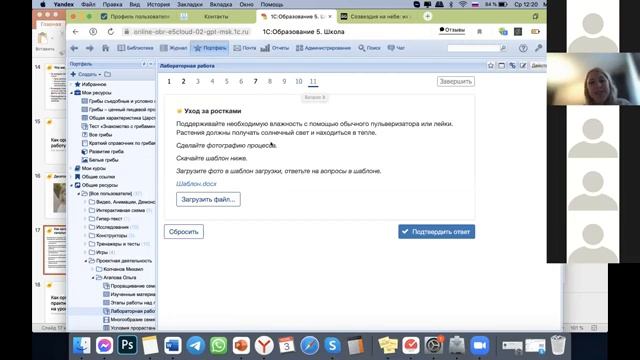Go to question 1 of the lab work
The image size is (640, 360).
[169, 82]
